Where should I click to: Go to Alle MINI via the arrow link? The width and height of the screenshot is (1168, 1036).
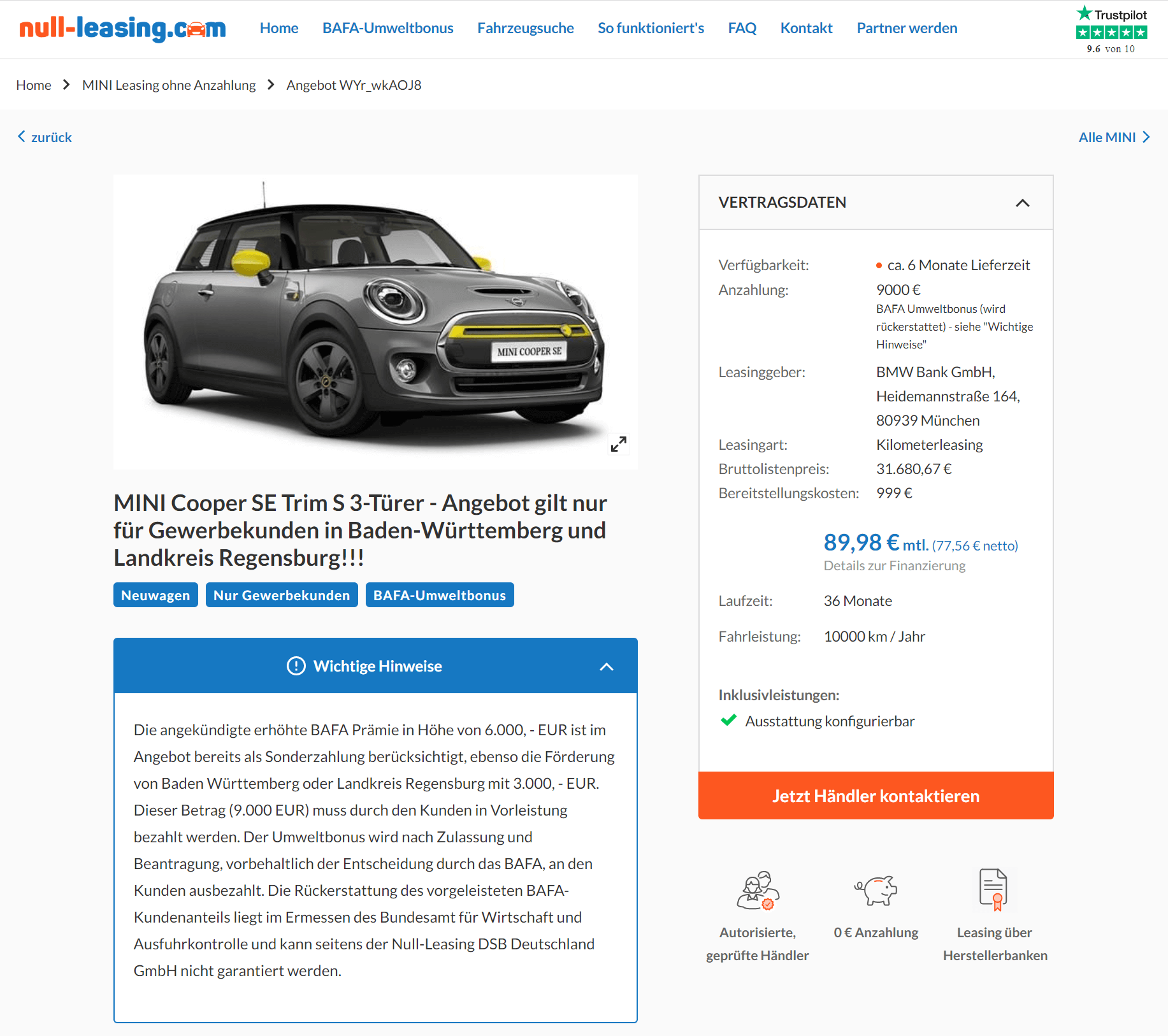[1114, 137]
